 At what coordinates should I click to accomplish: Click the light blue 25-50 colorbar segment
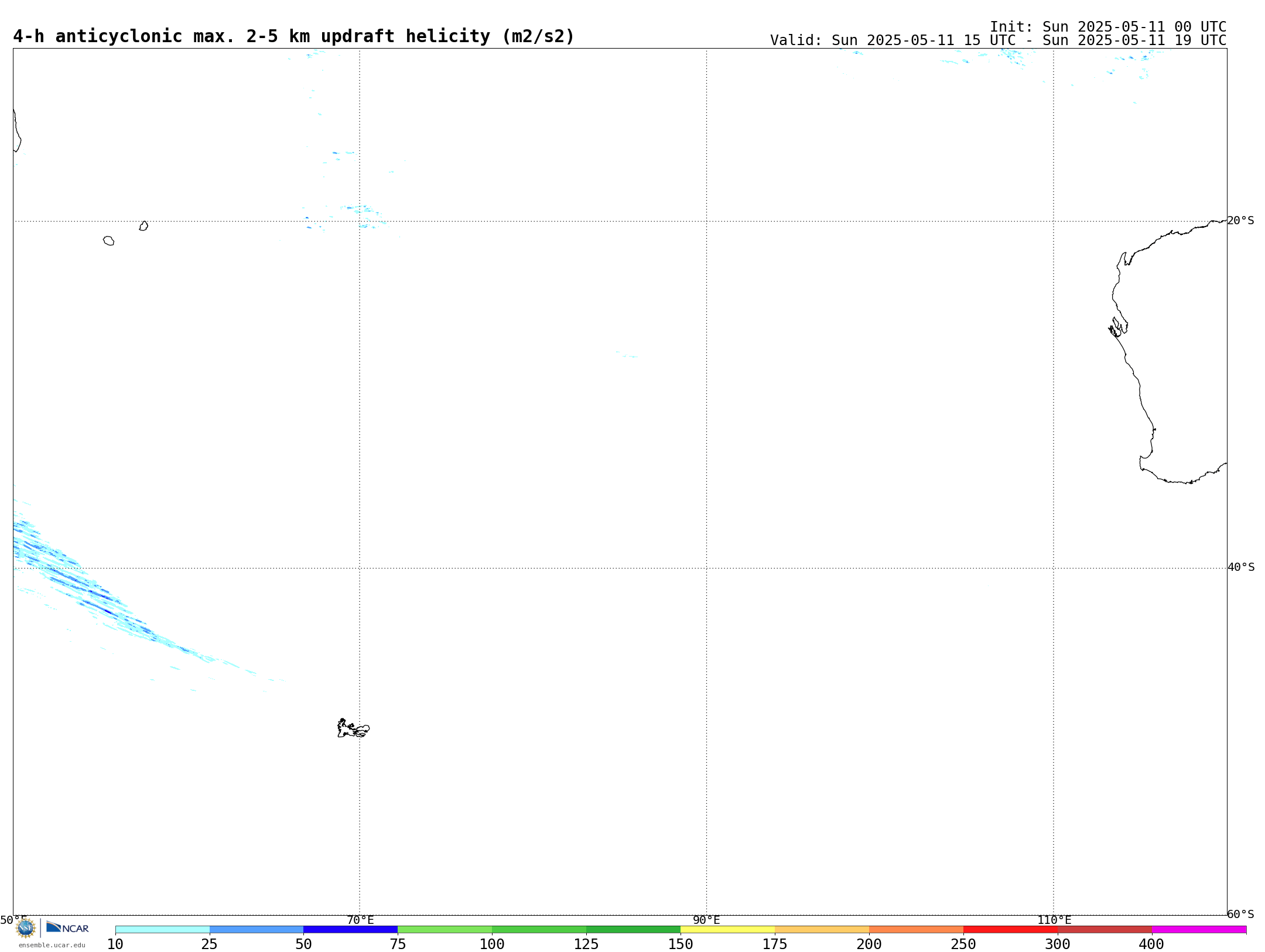point(257,930)
